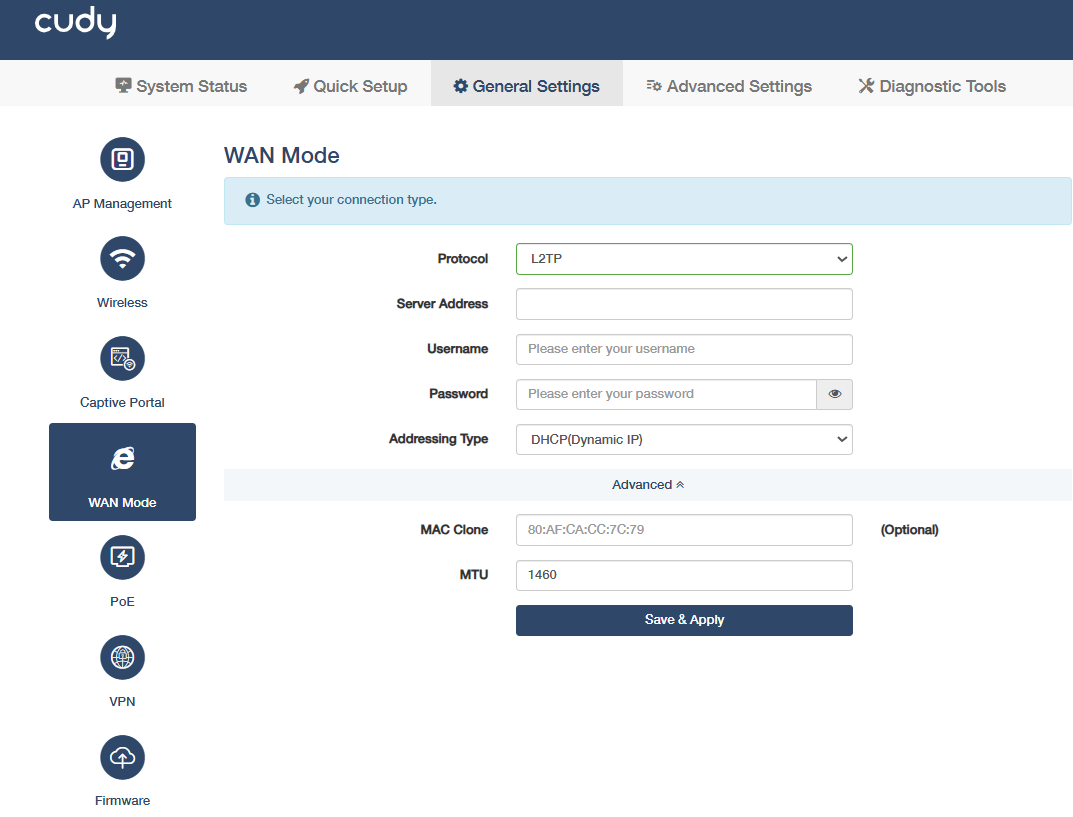Click the WAN Mode page heading
Image resolution: width=1073 pixels, height=817 pixels.
[x=282, y=155]
